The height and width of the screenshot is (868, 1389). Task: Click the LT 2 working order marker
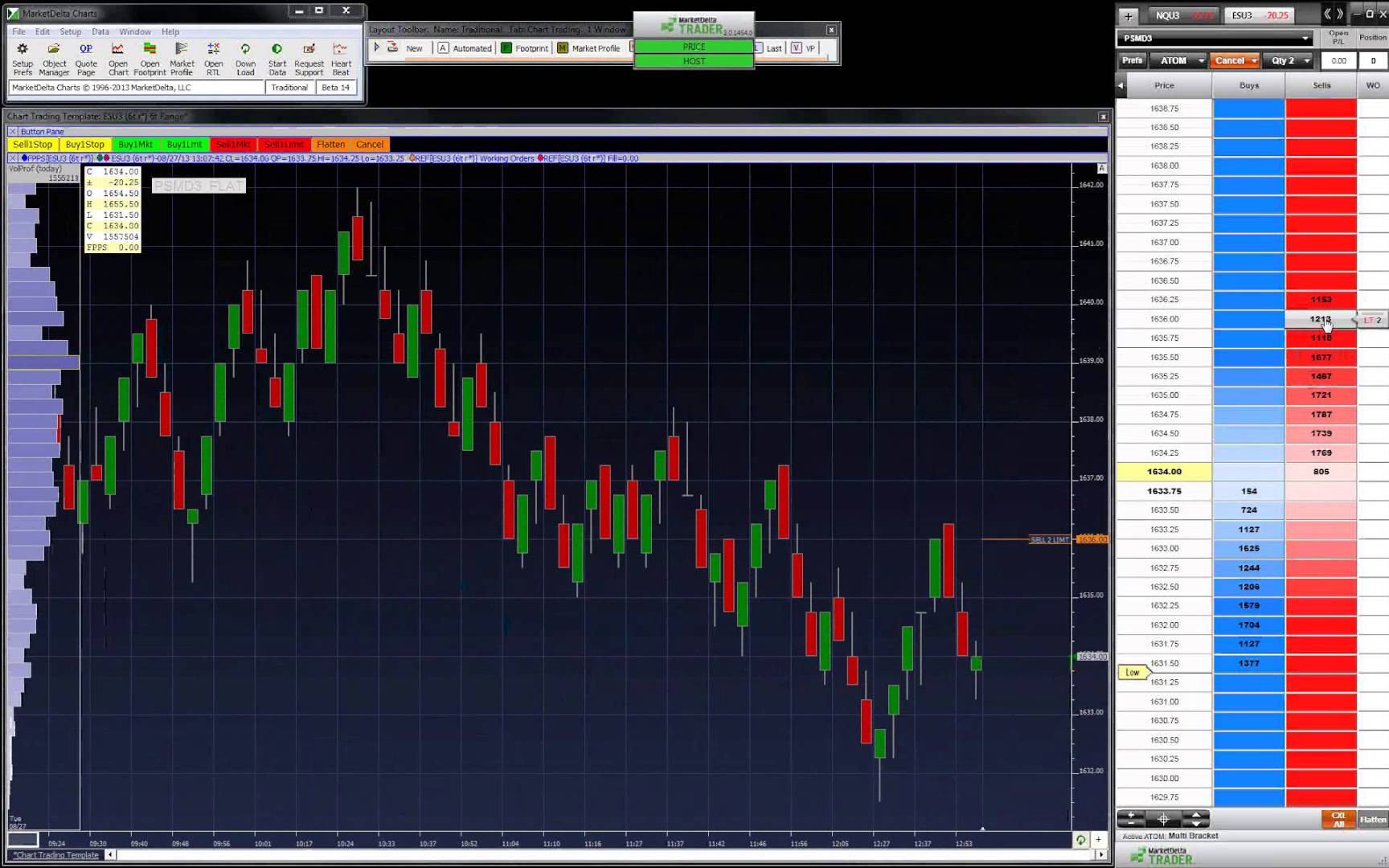[1371, 320]
